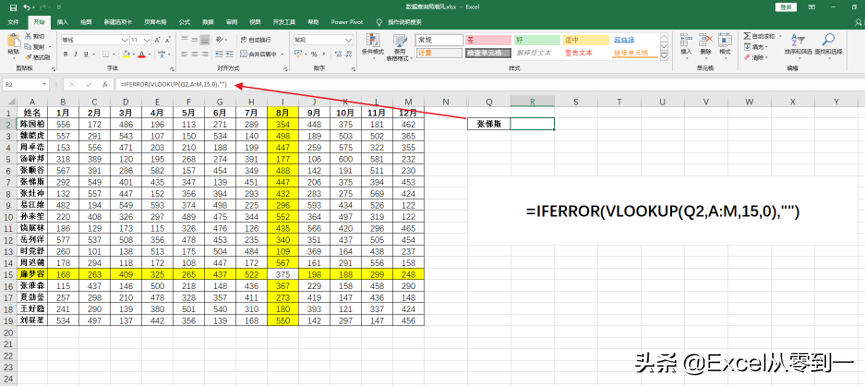Viewport: 865px width, 386px height.
Task: Expand the Name Box R2 dropdown
Action: 45,85
